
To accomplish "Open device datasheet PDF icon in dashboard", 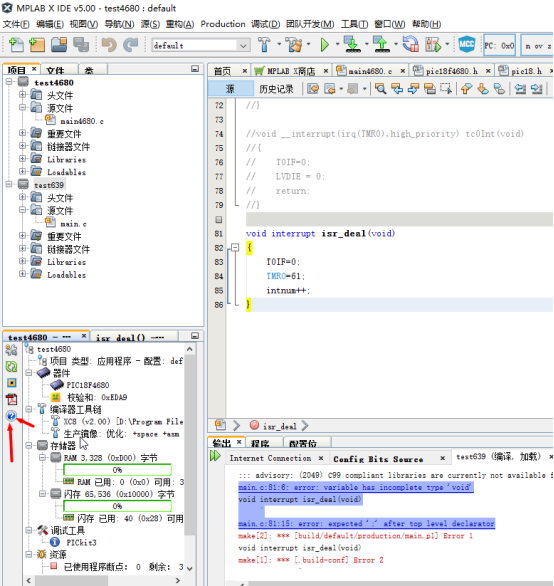I will click(x=12, y=399).
